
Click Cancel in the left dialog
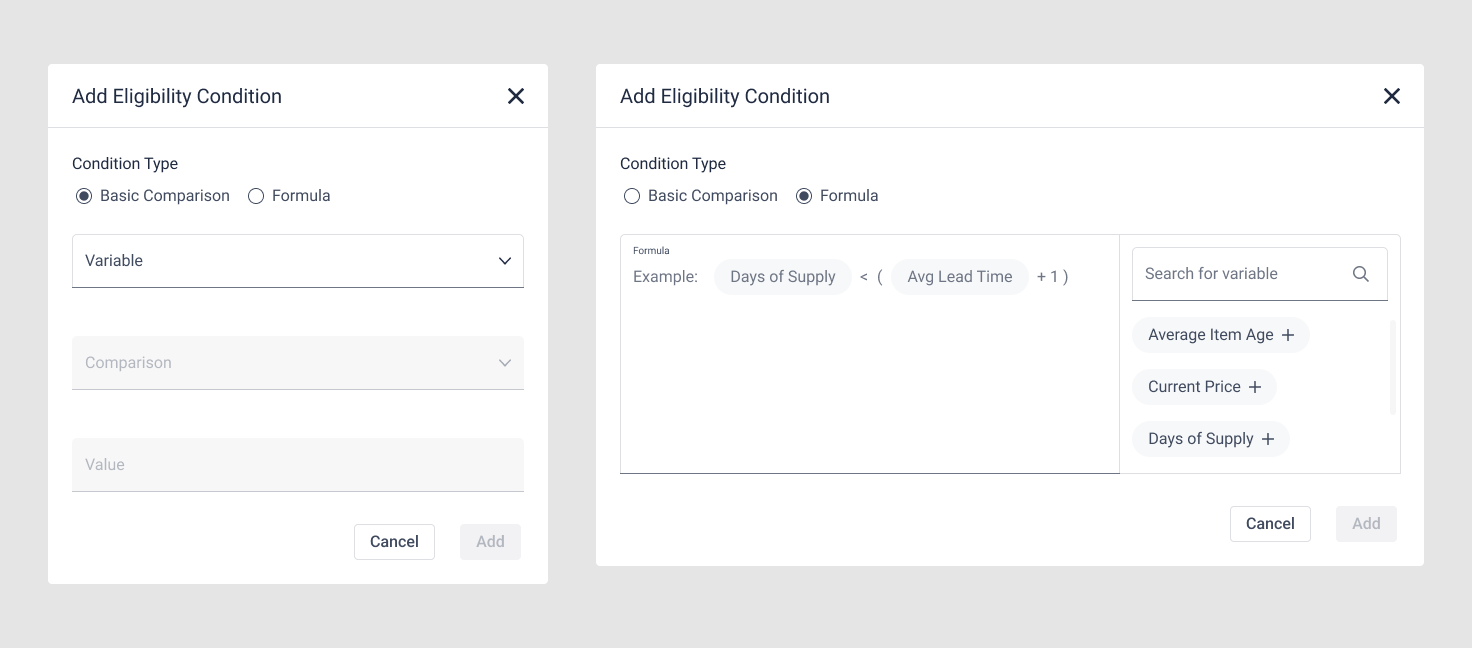click(x=394, y=542)
